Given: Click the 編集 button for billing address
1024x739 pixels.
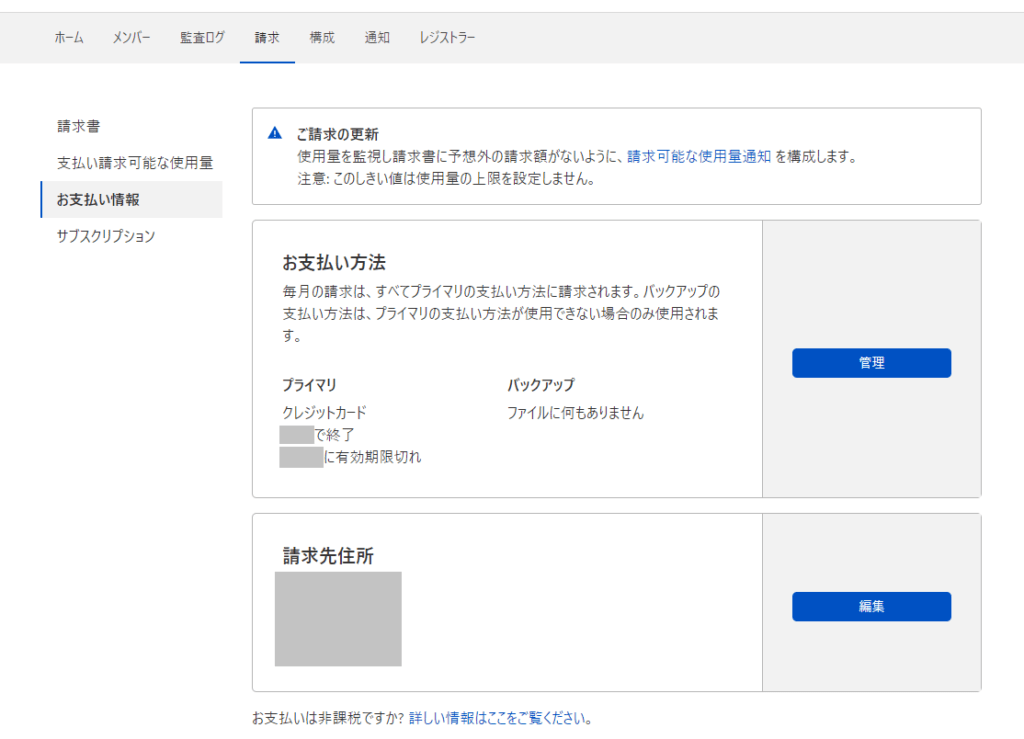Looking at the screenshot, I should 871,606.
